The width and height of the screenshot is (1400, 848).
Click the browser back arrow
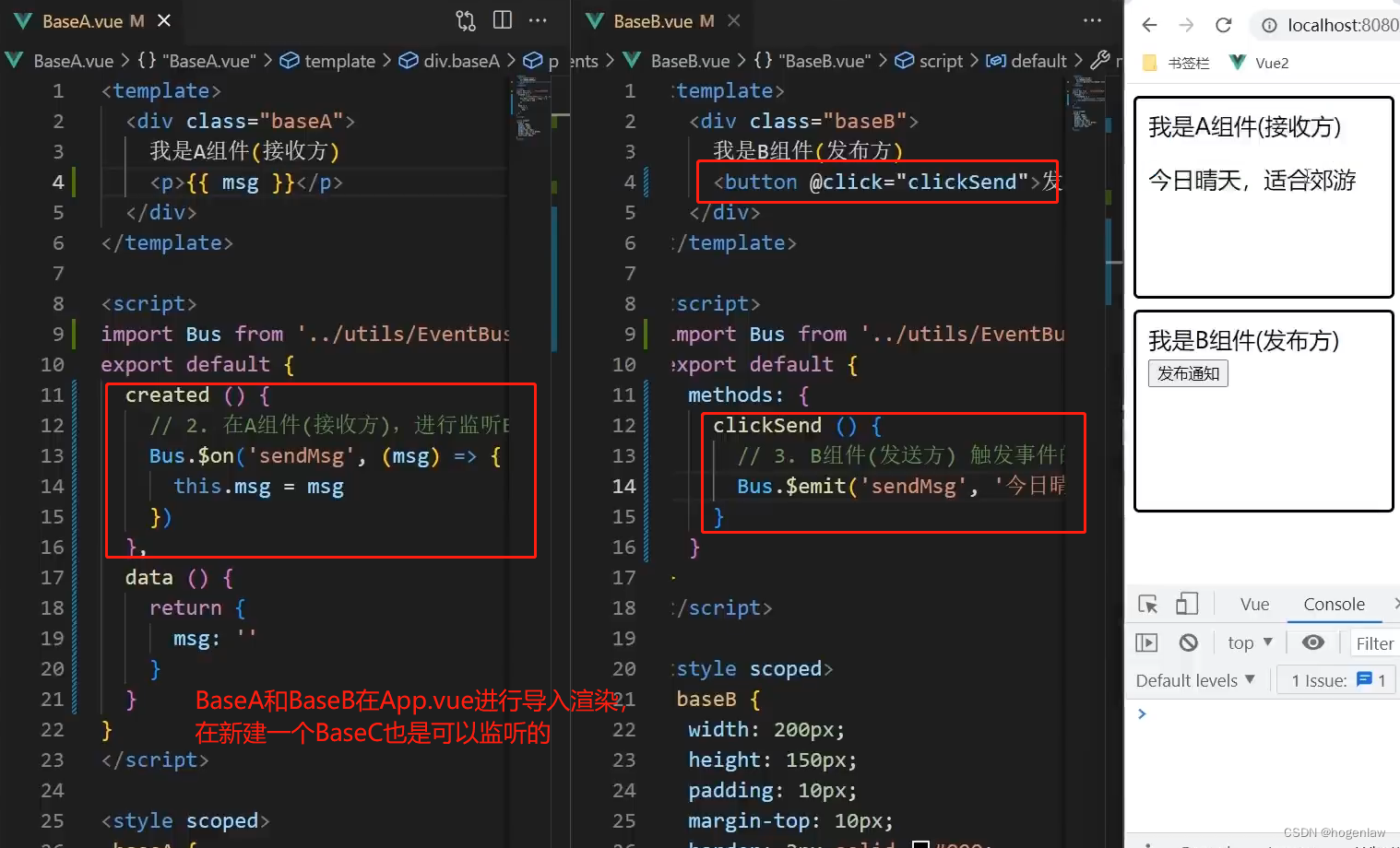click(1149, 25)
